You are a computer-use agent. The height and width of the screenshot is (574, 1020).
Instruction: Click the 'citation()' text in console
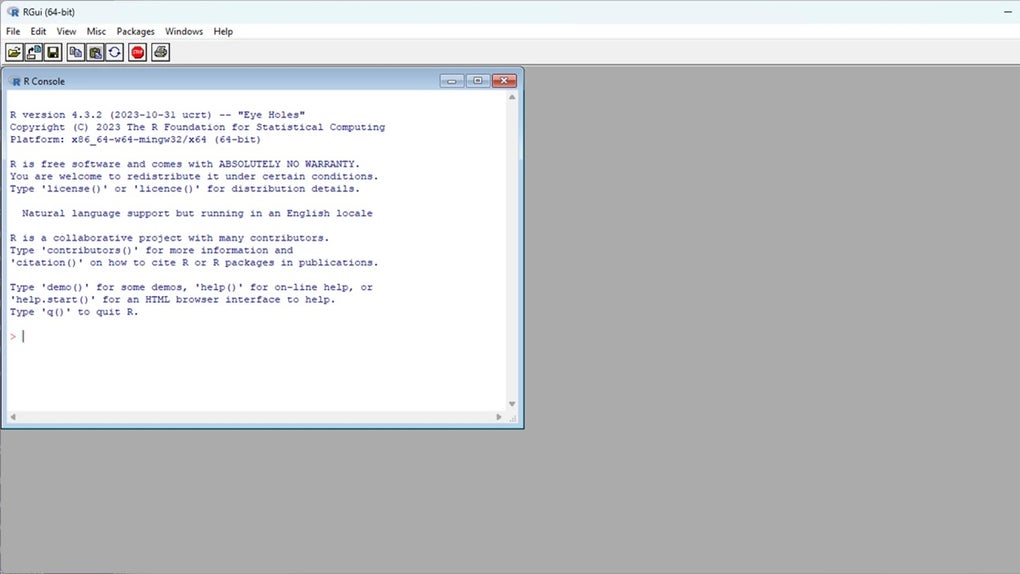[49, 263]
